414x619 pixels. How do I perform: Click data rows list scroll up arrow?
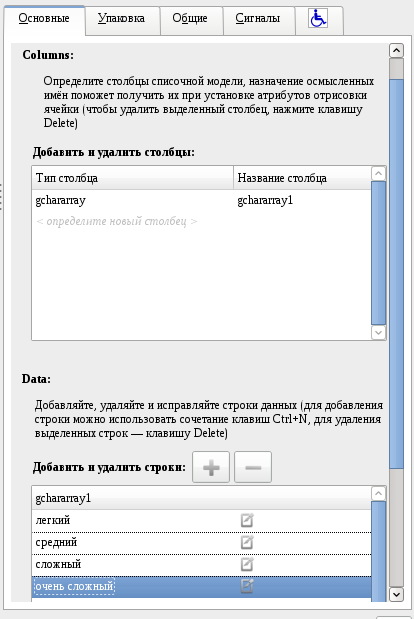378,493
